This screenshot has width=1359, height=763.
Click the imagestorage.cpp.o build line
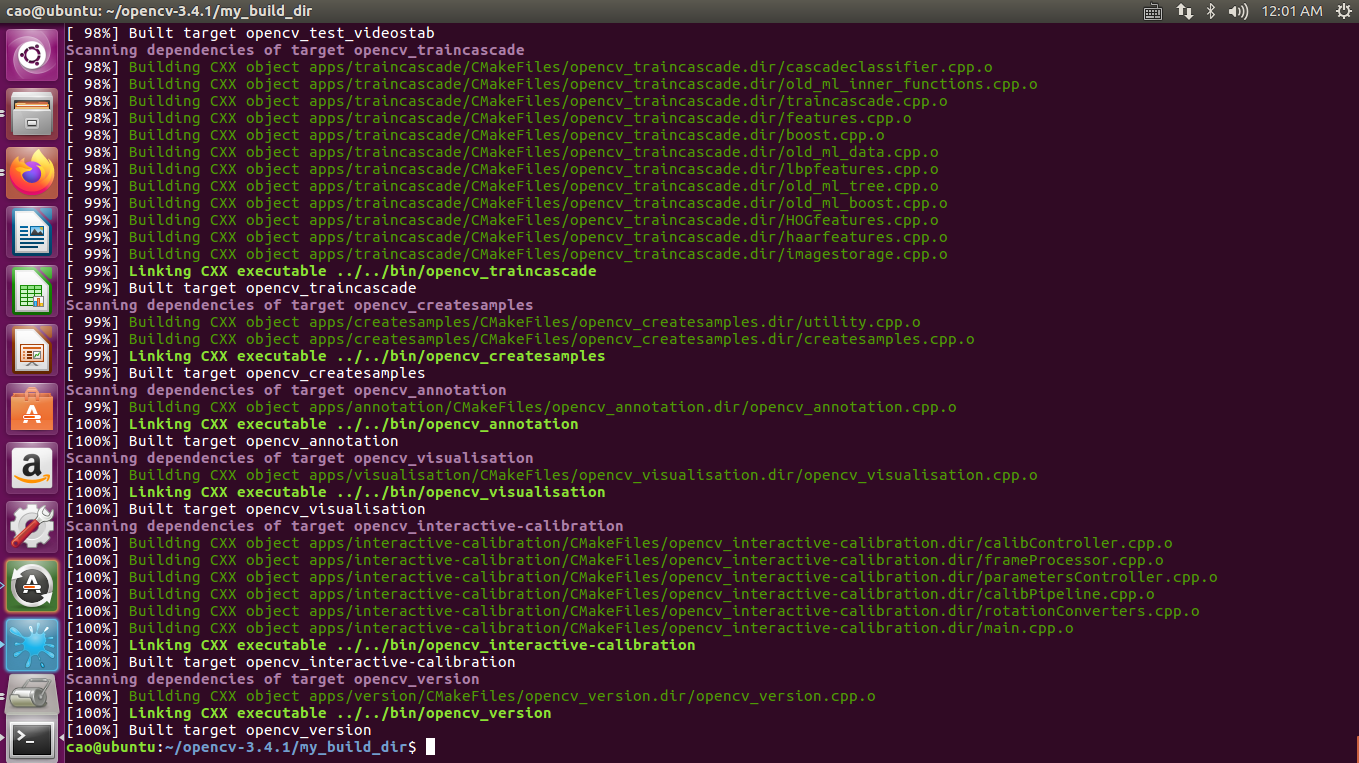507,254
